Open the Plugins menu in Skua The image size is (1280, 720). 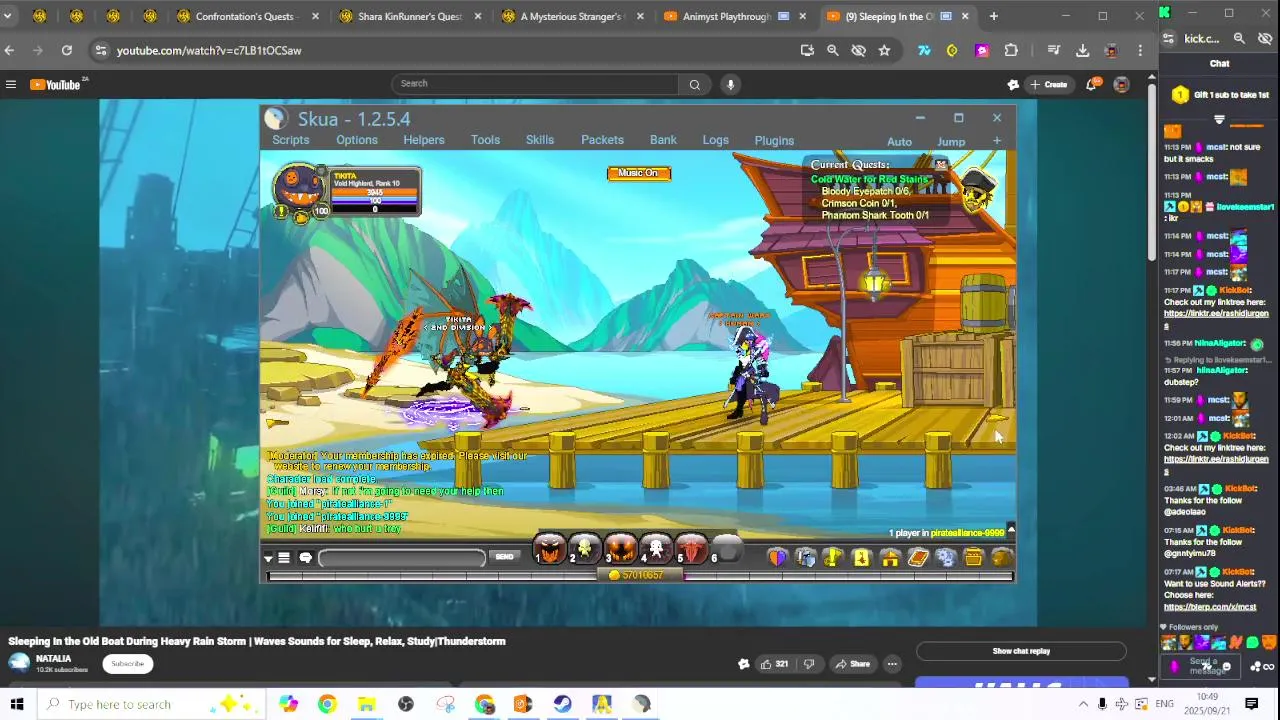tap(774, 140)
